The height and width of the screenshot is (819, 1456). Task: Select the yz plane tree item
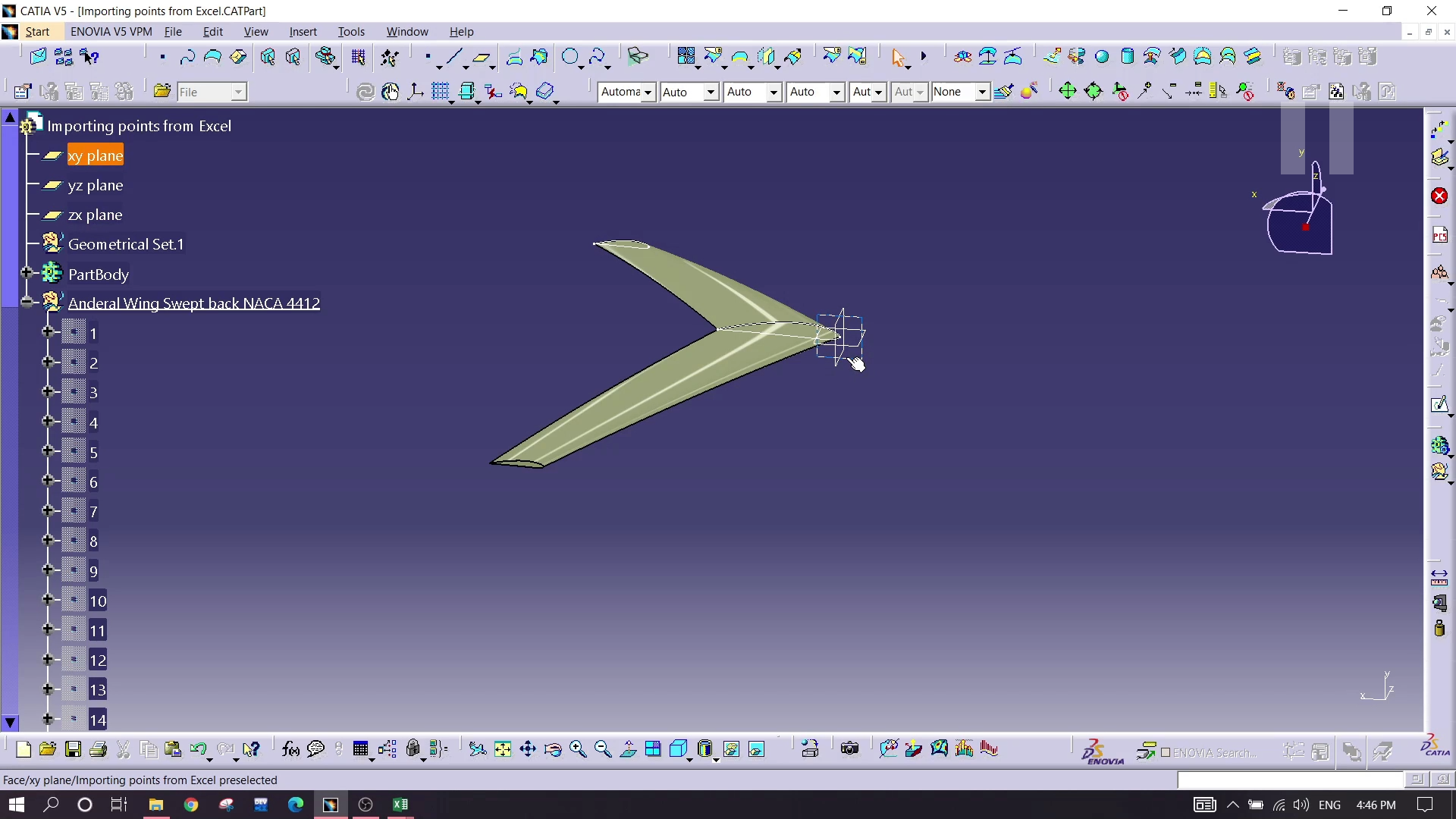(x=96, y=186)
